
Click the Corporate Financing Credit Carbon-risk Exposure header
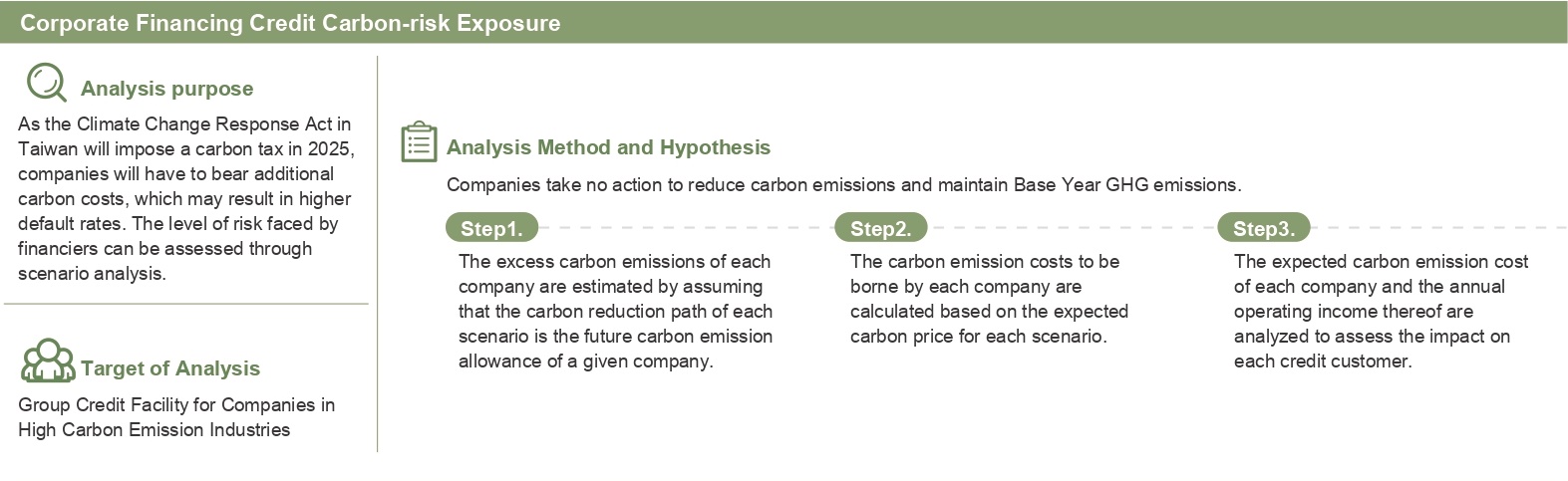[290, 23]
